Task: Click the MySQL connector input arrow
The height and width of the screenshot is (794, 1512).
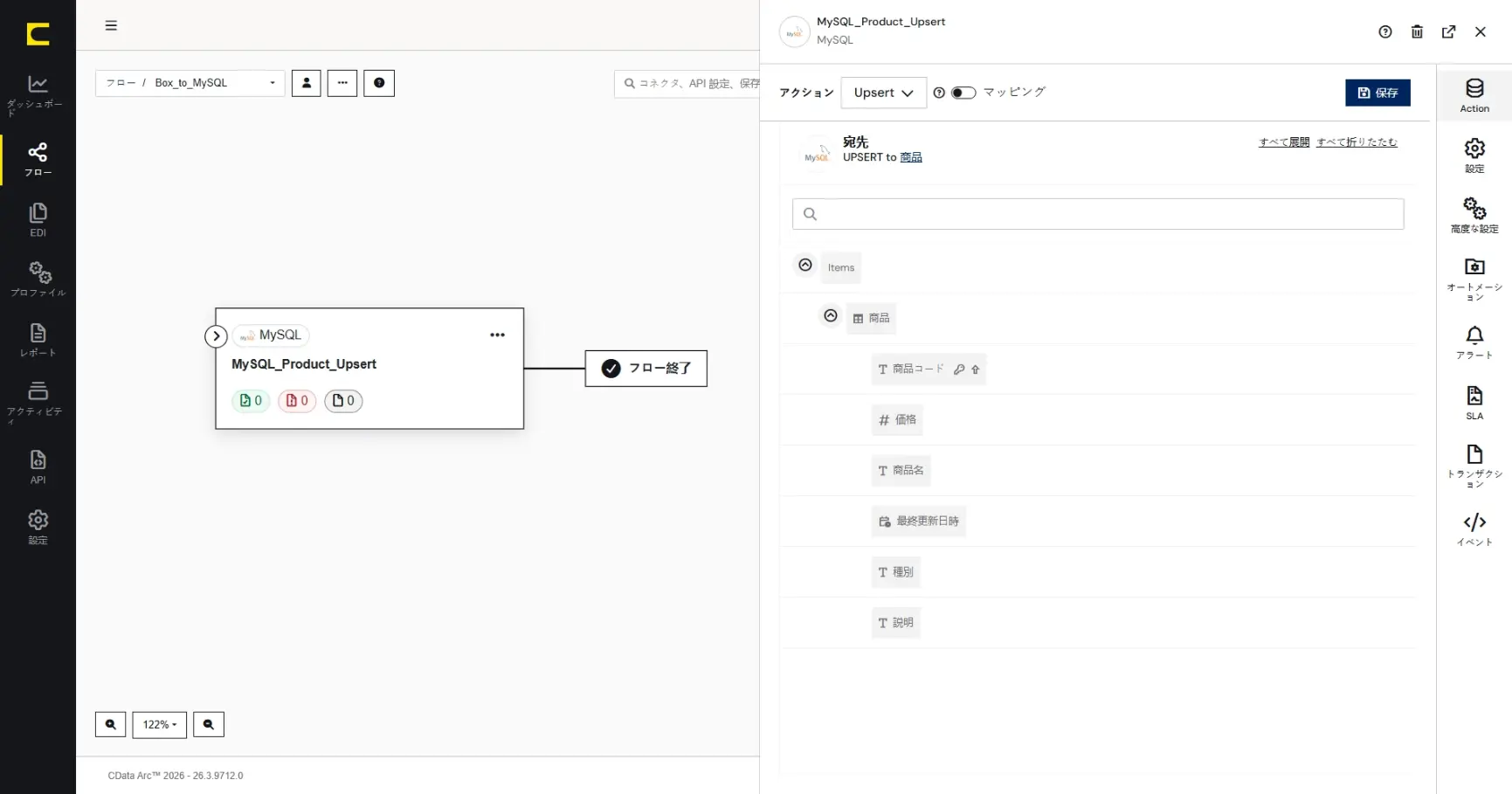Action: tap(216, 336)
